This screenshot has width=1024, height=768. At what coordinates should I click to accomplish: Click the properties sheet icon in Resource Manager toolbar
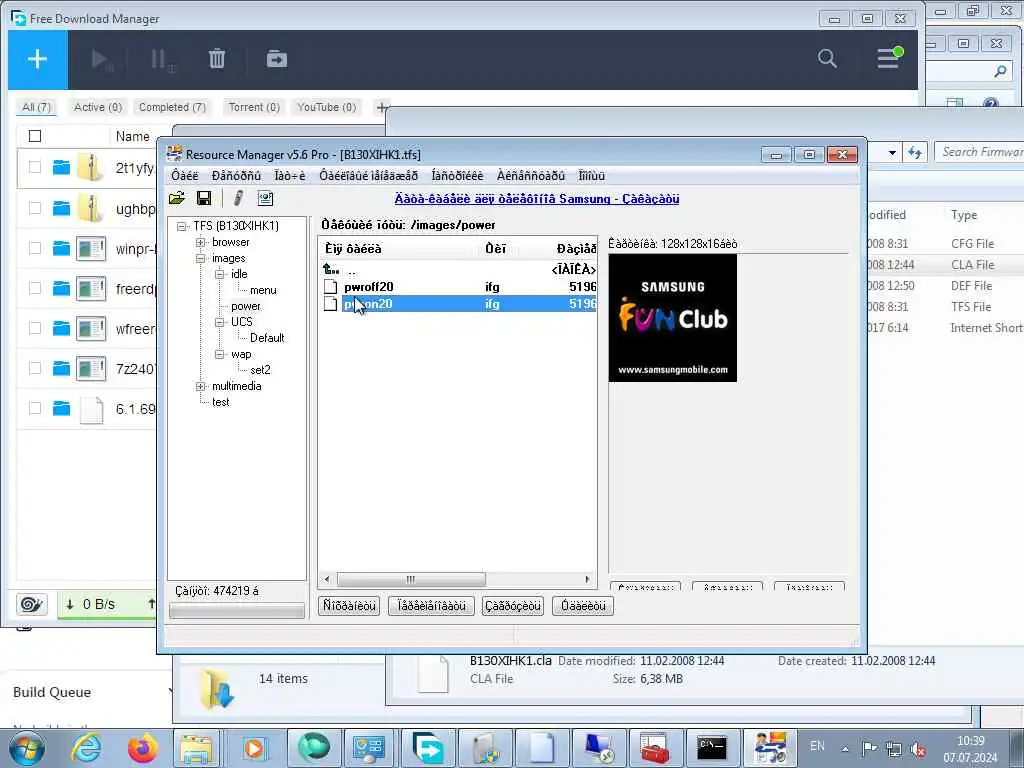265,198
